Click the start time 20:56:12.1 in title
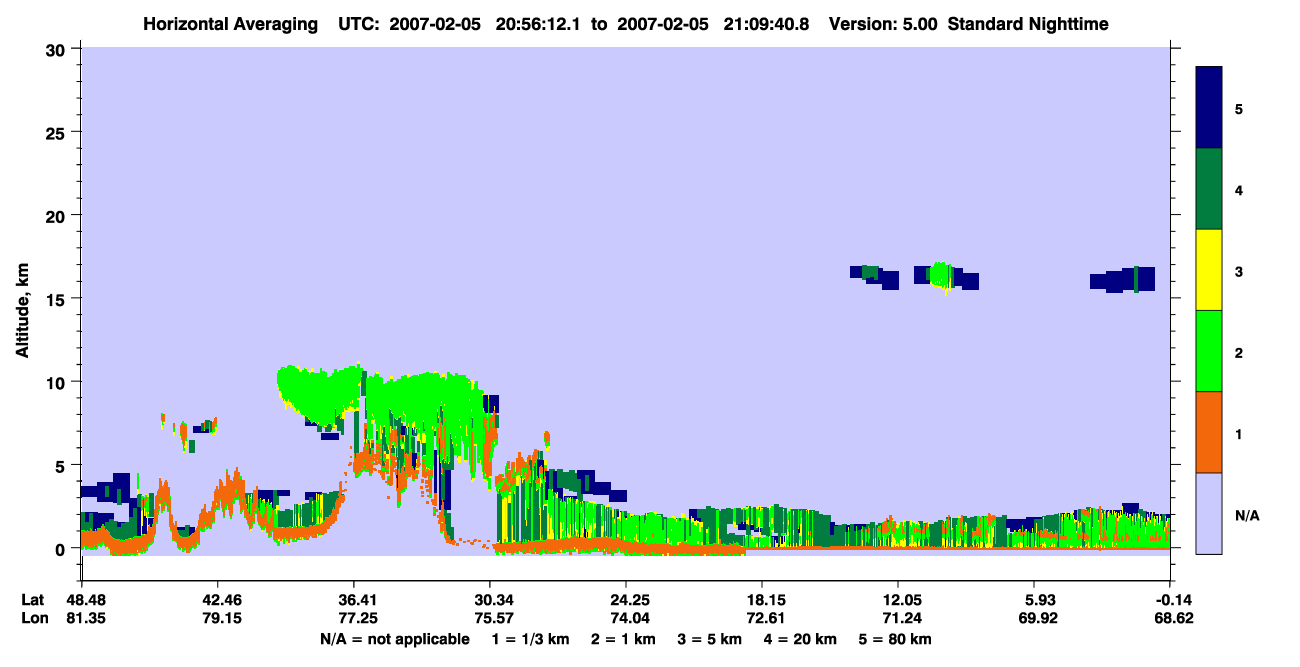This screenshot has width=1300, height=667. pyautogui.click(x=540, y=24)
